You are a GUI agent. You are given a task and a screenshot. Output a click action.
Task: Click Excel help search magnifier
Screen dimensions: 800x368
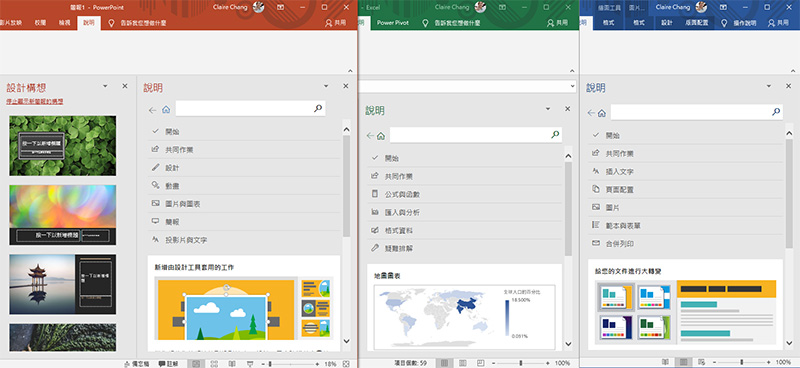coord(555,135)
